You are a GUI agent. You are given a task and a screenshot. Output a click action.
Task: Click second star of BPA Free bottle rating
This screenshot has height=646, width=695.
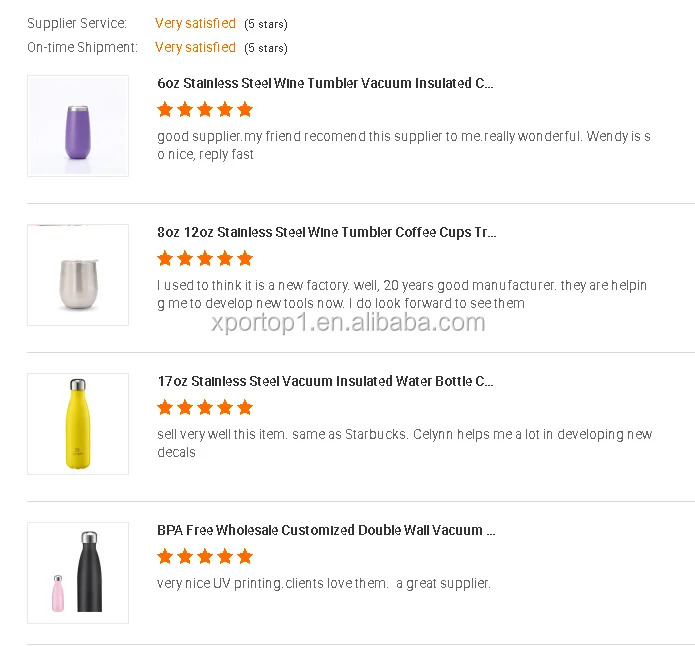185,556
